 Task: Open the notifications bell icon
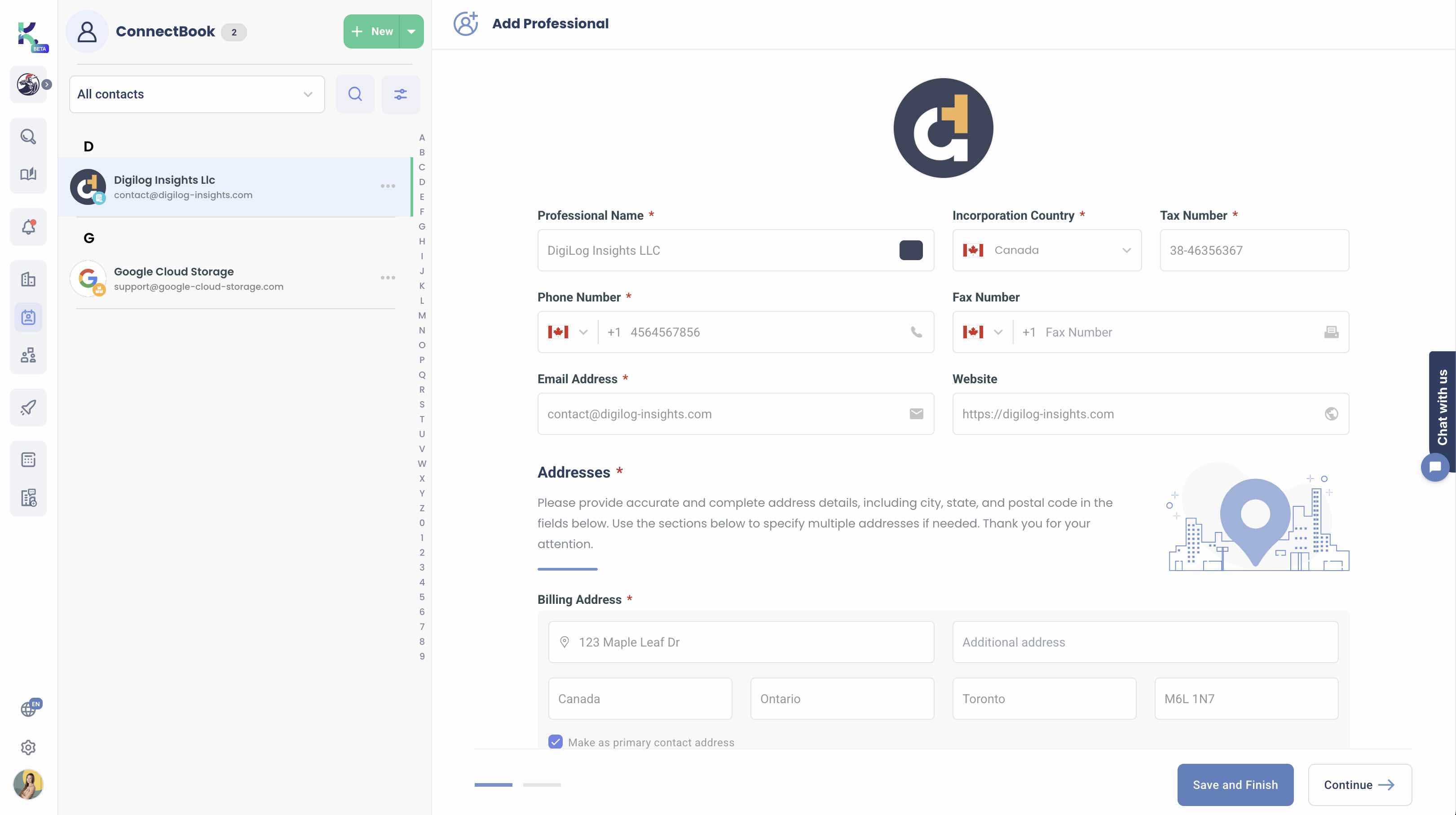point(28,226)
